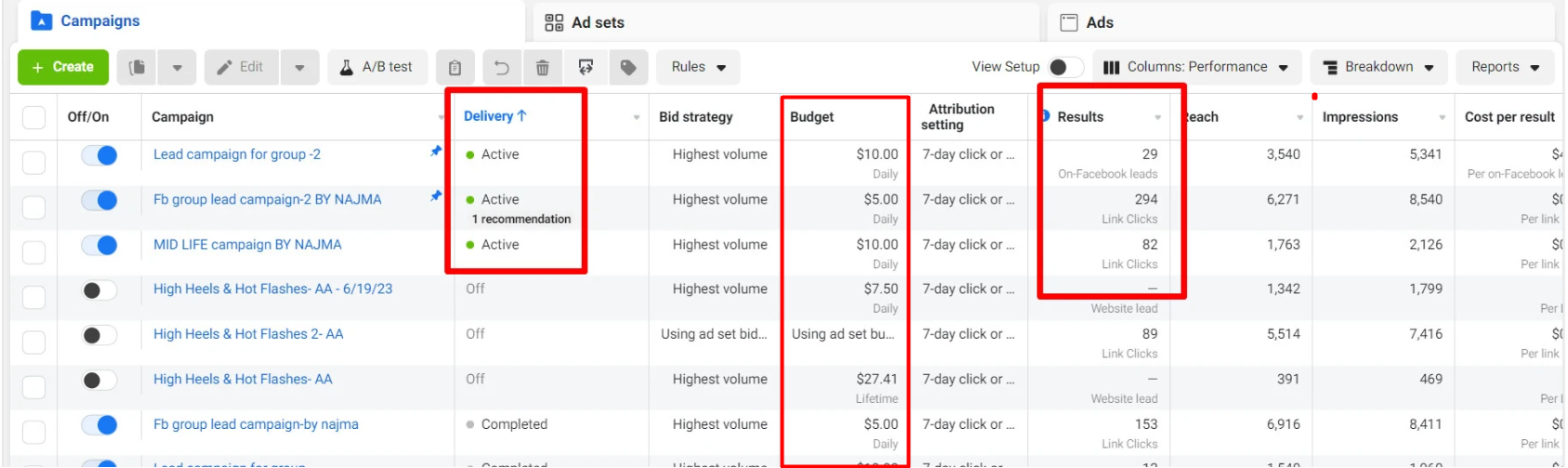The height and width of the screenshot is (468, 1568).
Task: Toggle the View Setup switch
Action: 1065,67
